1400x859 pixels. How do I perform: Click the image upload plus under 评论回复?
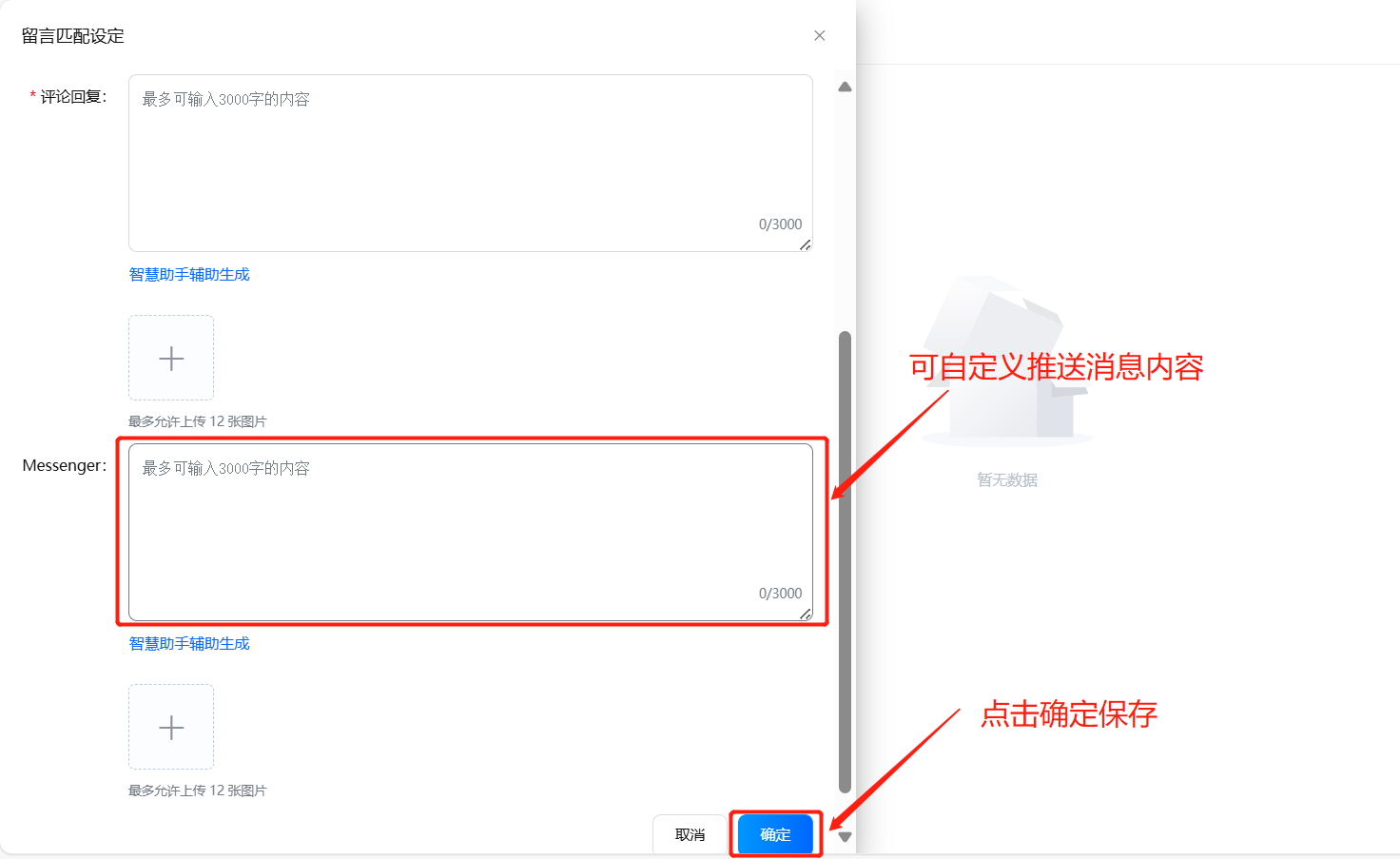171,358
